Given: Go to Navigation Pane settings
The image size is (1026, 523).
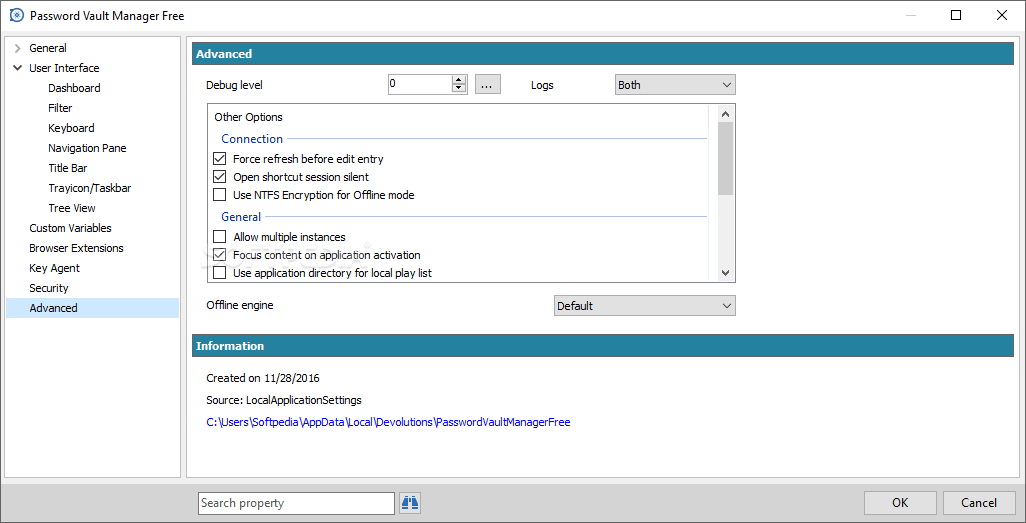Looking at the screenshot, I should coord(87,148).
